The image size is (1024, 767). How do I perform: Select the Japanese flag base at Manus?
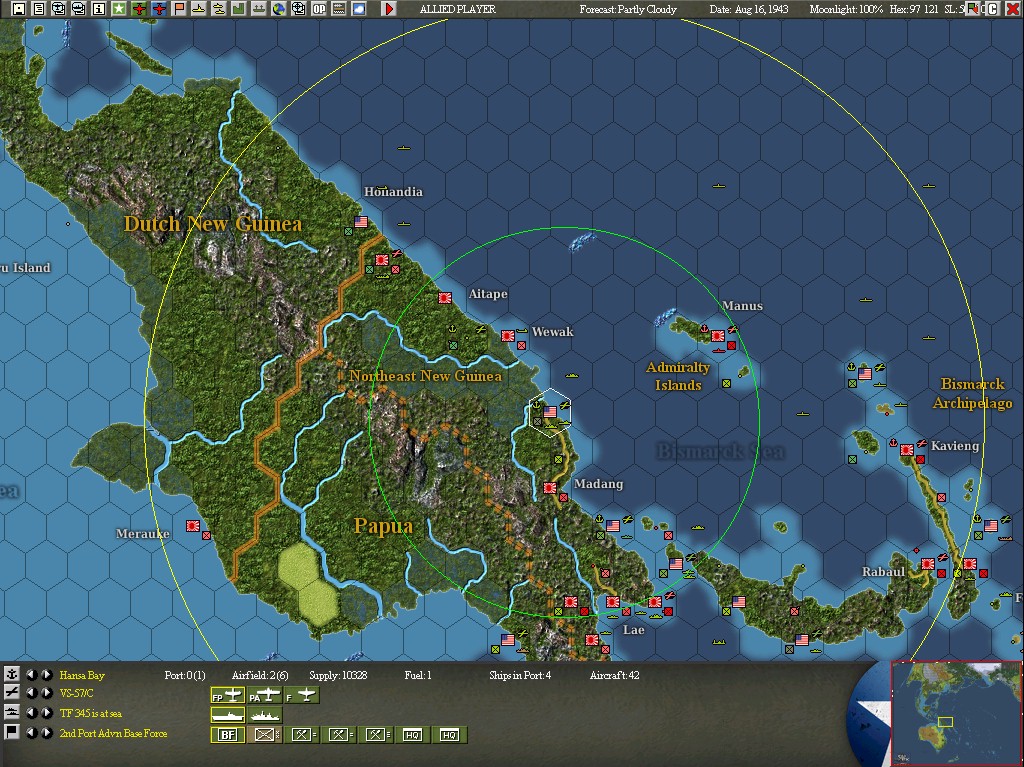click(718, 336)
